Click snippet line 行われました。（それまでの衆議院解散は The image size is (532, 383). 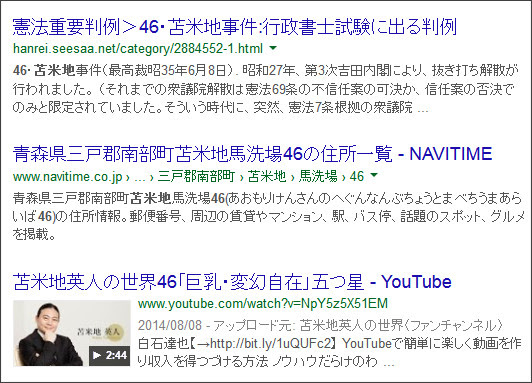264,89
